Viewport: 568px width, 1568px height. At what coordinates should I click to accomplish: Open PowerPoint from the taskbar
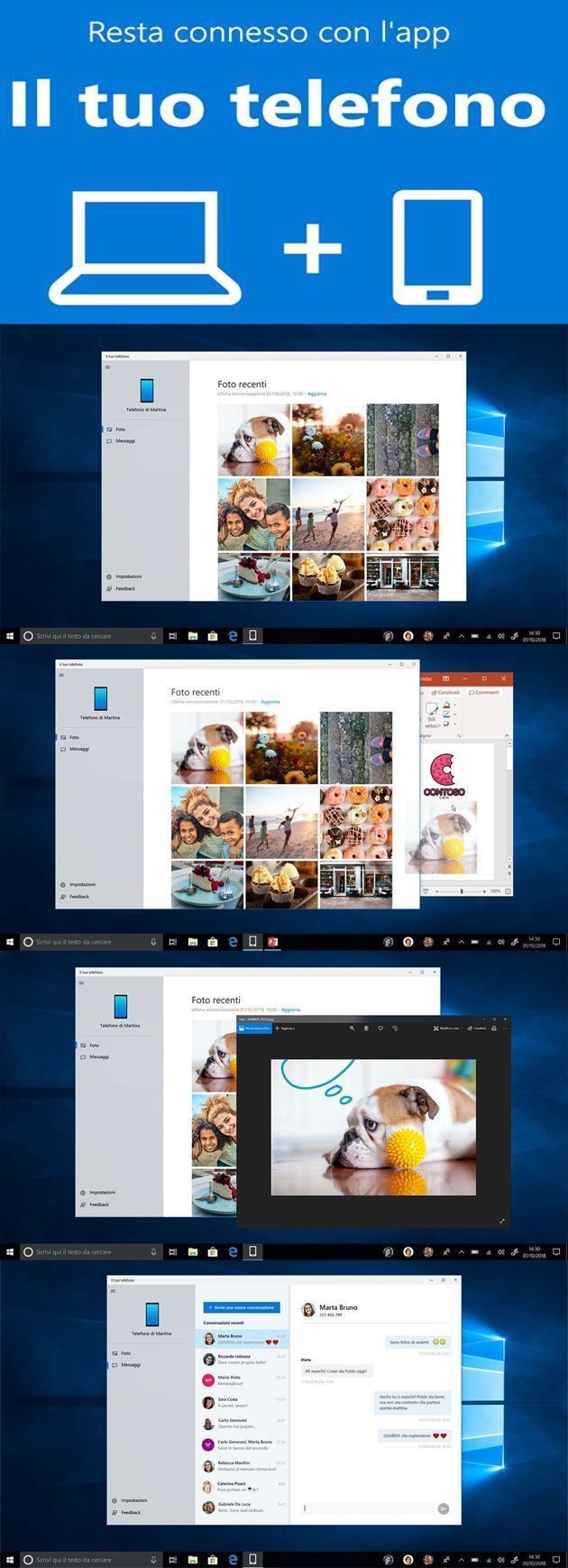click(272, 942)
